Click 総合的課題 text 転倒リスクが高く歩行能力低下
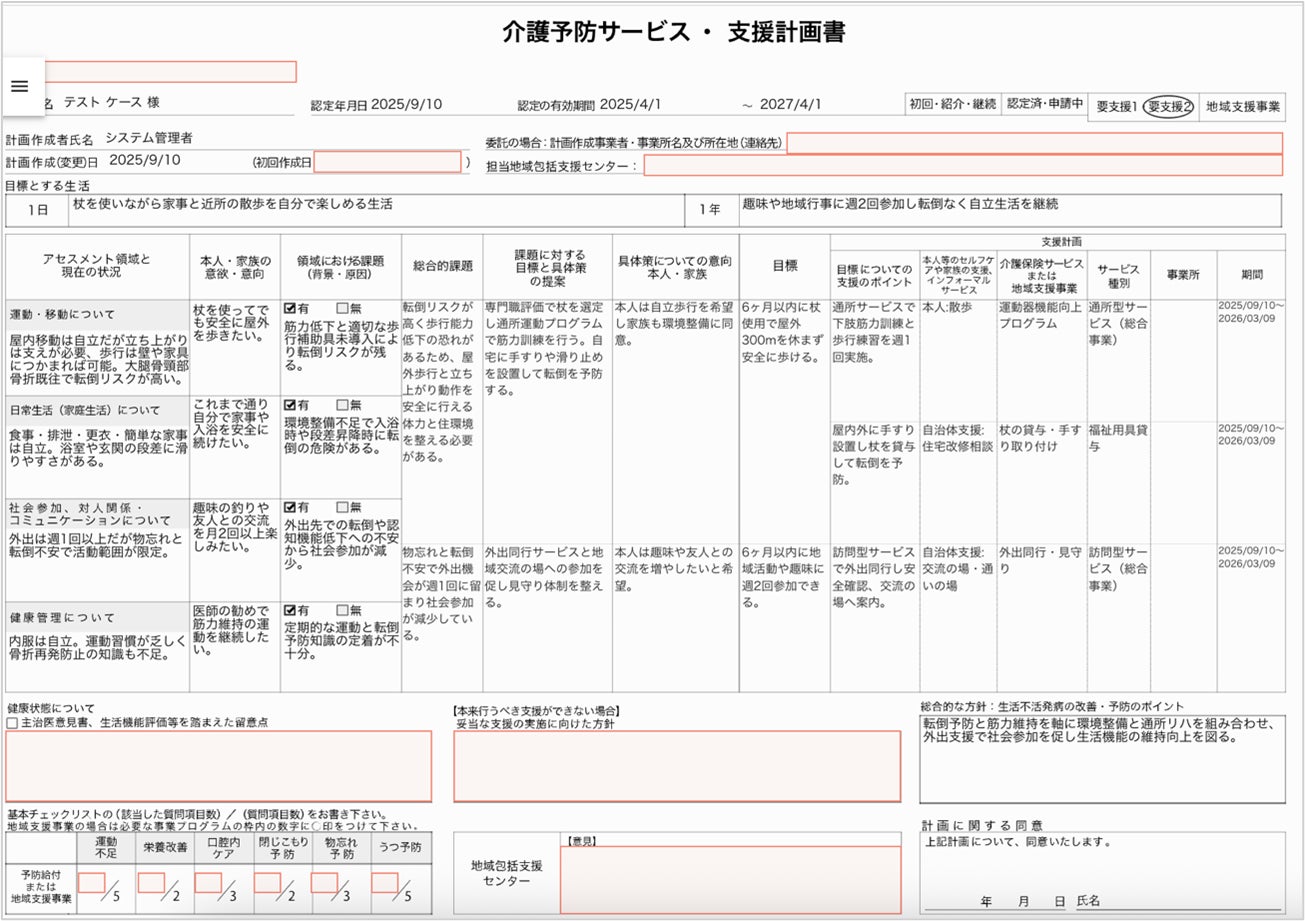The height and width of the screenshot is (921, 1305). click(441, 381)
